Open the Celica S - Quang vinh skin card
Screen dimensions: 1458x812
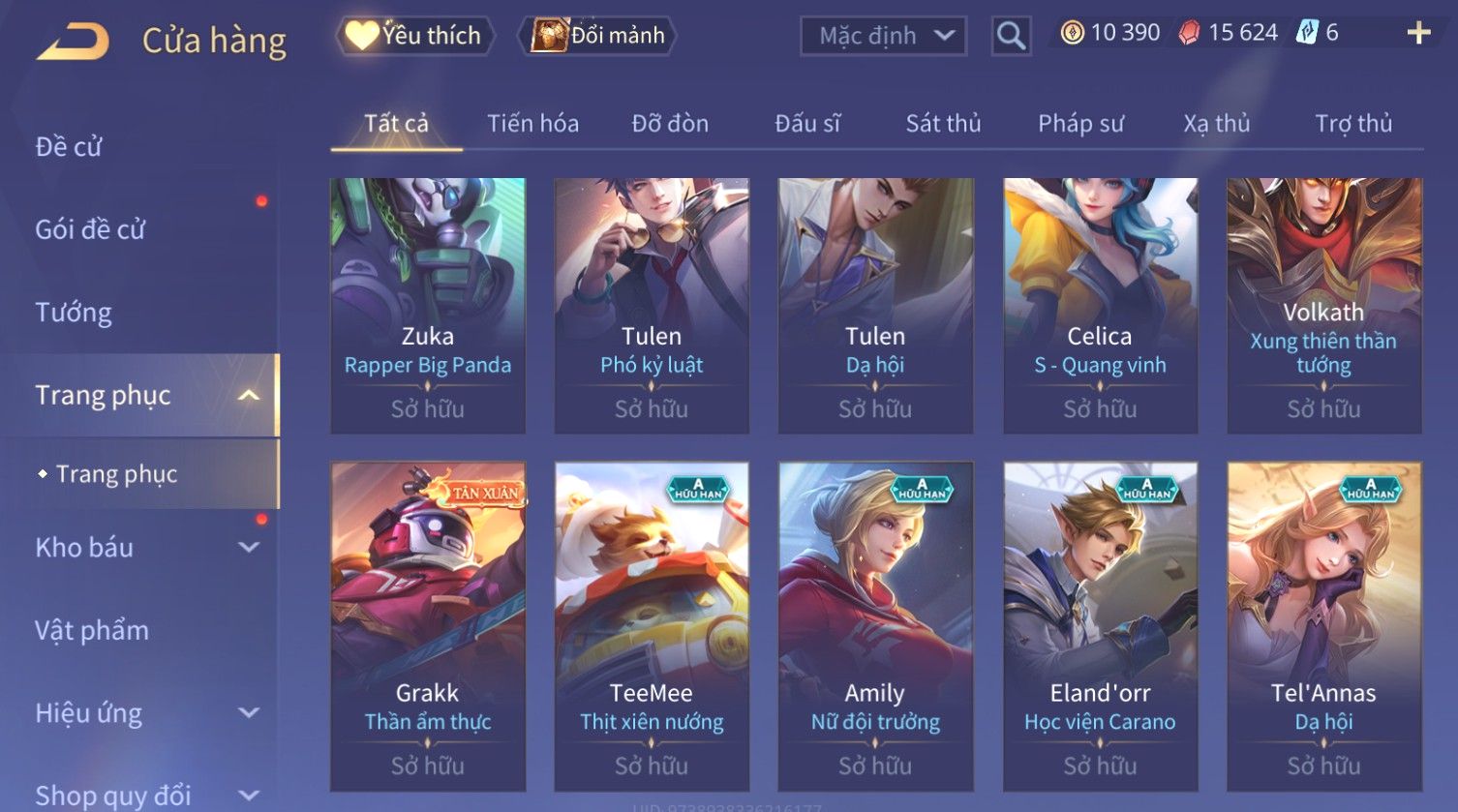coord(1100,305)
